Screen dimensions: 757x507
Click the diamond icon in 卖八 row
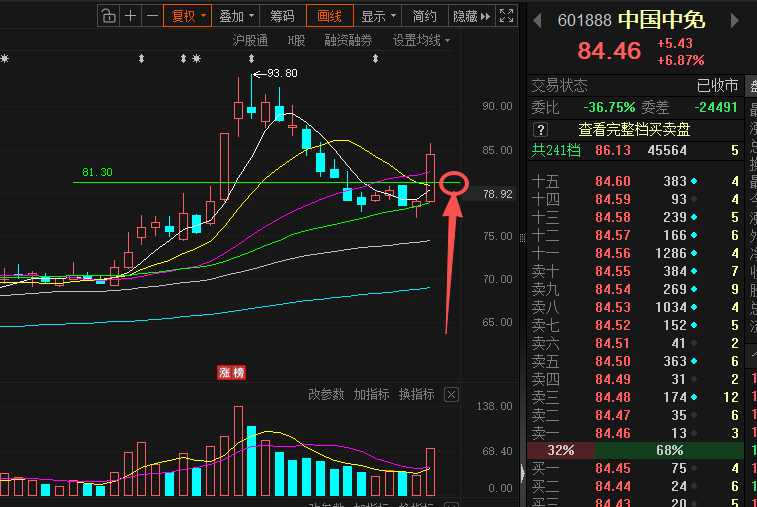[x=694, y=307]
